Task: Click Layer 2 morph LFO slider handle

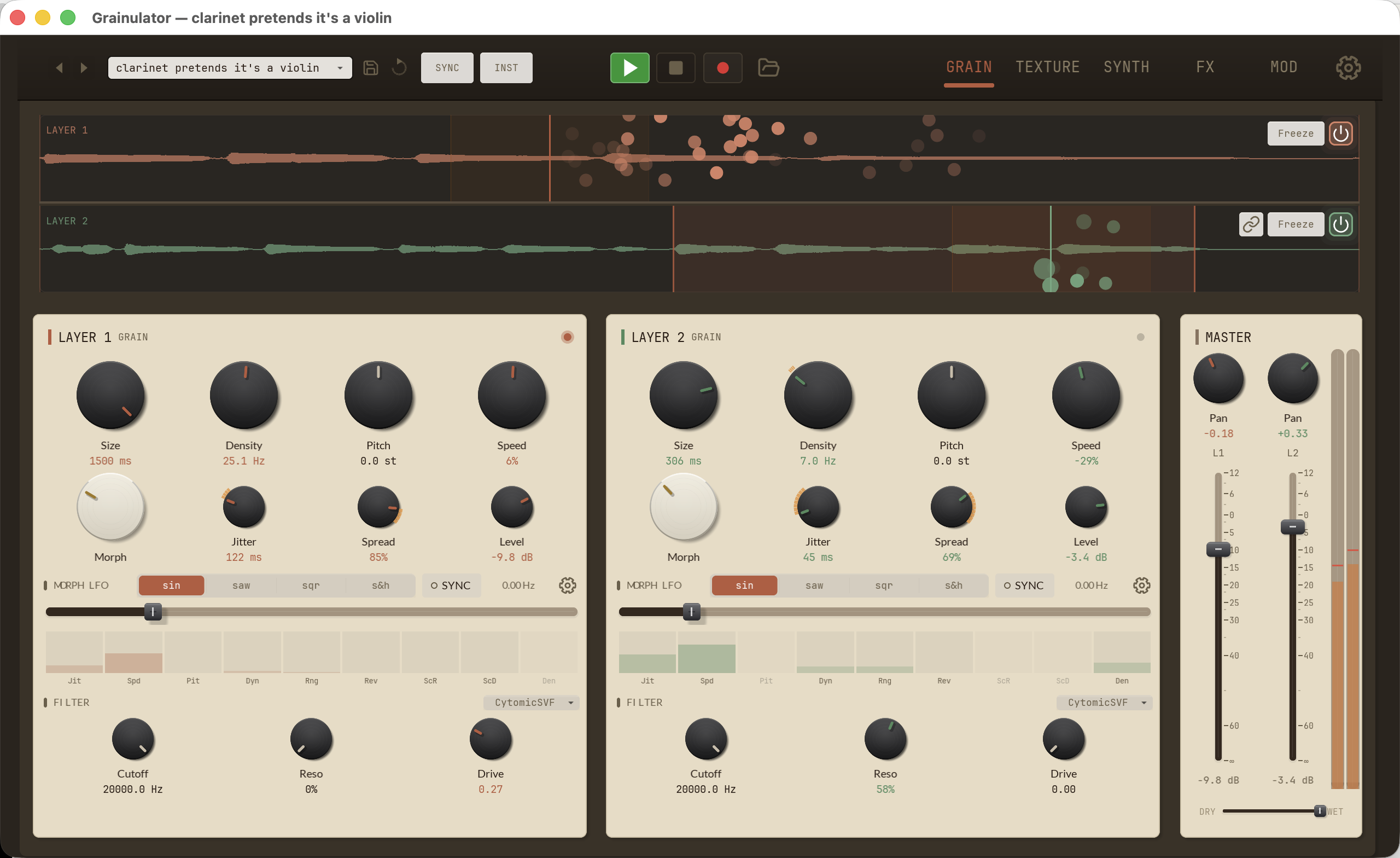Action: coord(691,612)
